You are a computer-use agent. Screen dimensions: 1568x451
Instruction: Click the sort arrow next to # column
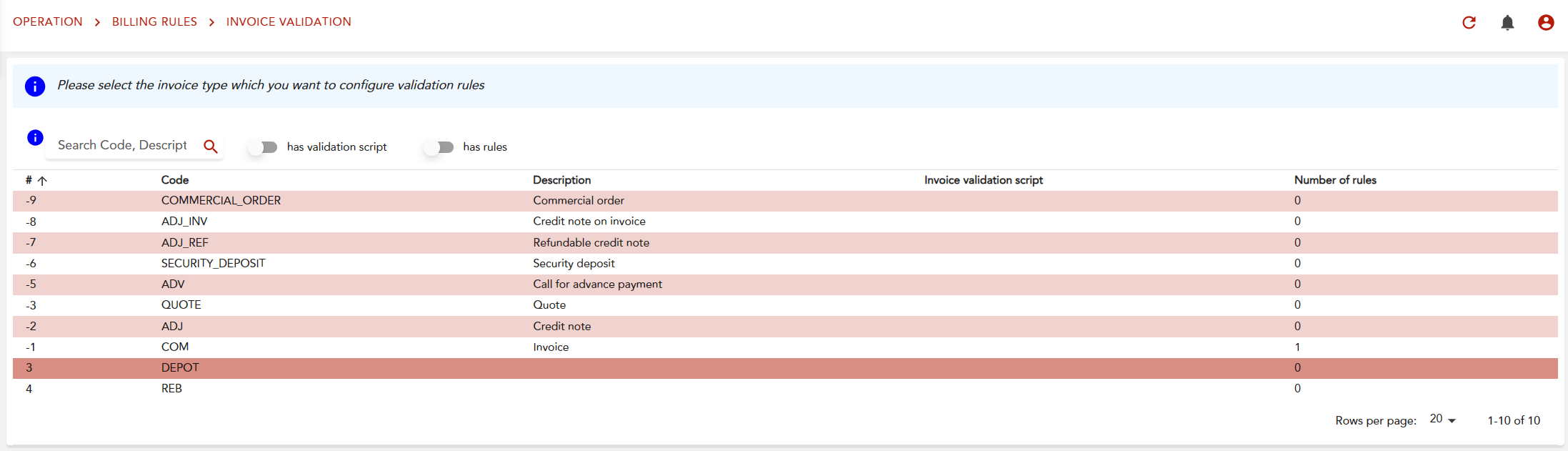point(43,181)
